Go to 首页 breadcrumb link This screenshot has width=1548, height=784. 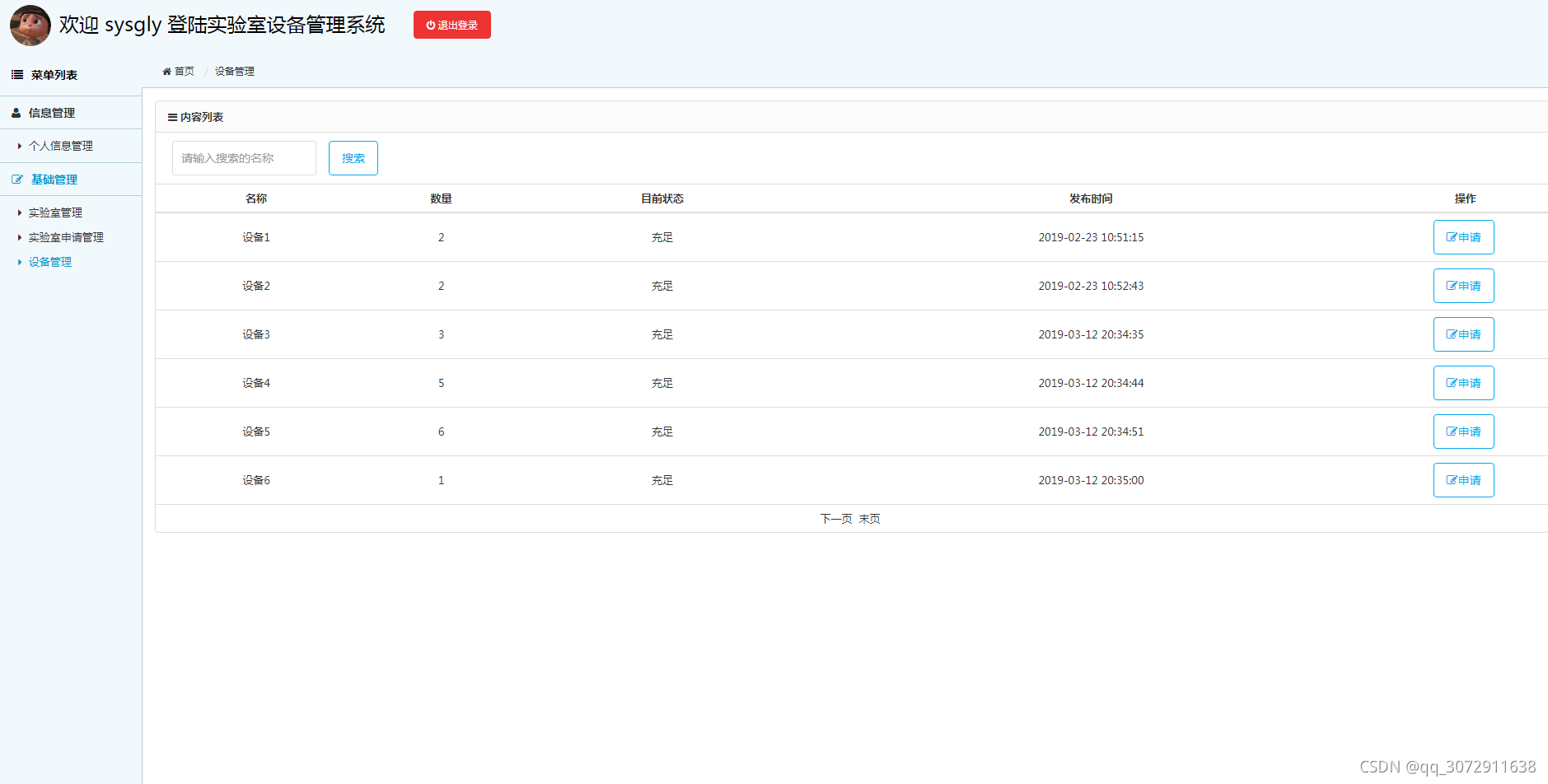click(185, 72)
